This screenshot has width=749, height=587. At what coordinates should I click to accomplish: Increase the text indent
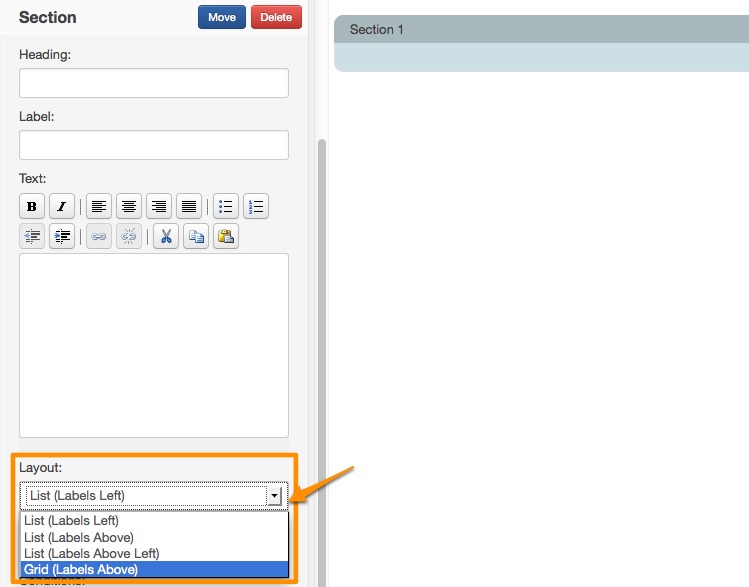tap(62, 237)
